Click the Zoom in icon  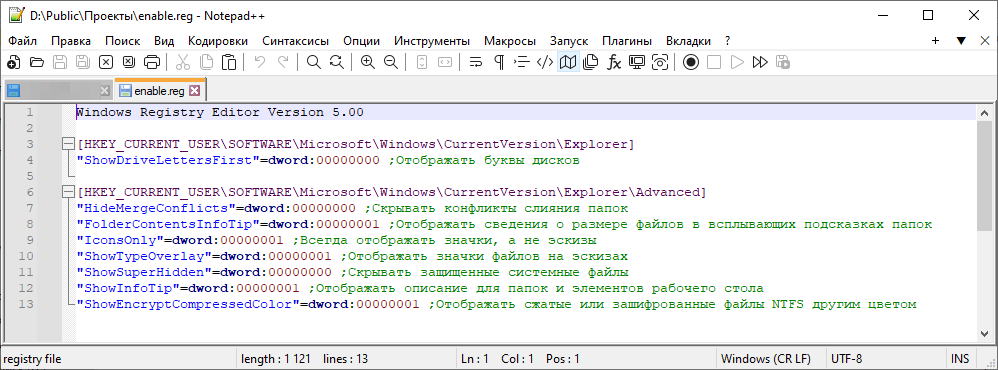tap(367, 62)
